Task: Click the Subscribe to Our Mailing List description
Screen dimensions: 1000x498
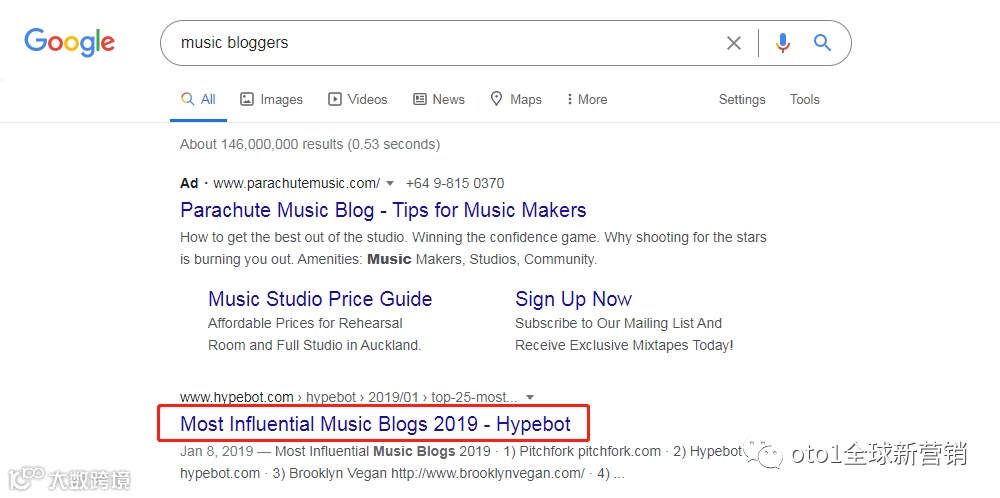Action: tap(624, 334)
